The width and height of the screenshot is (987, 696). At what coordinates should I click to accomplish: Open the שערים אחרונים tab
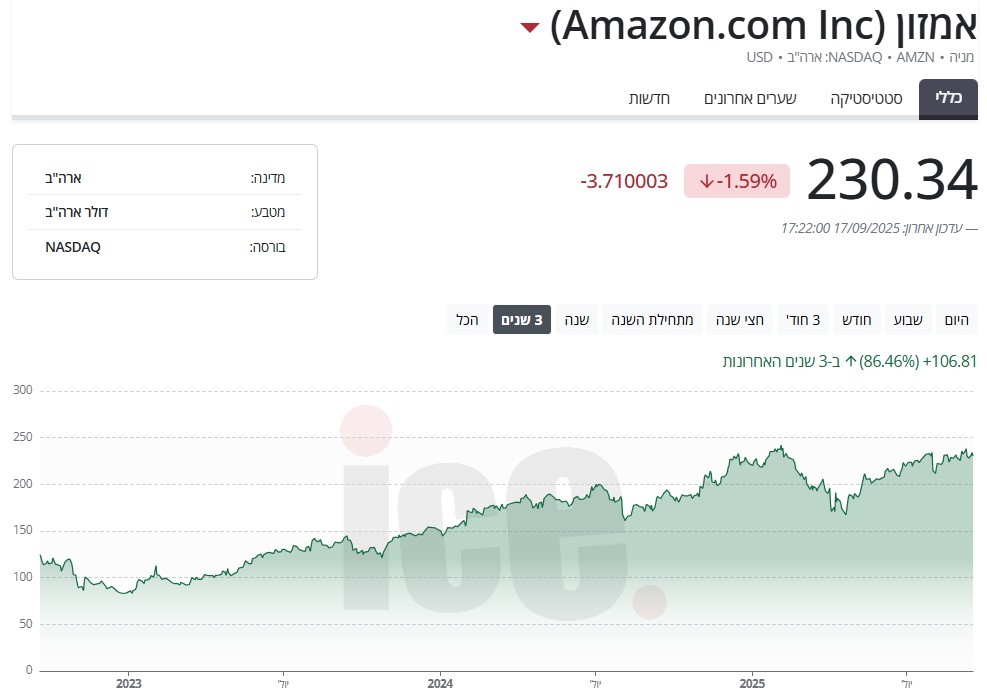coord(749,99)
